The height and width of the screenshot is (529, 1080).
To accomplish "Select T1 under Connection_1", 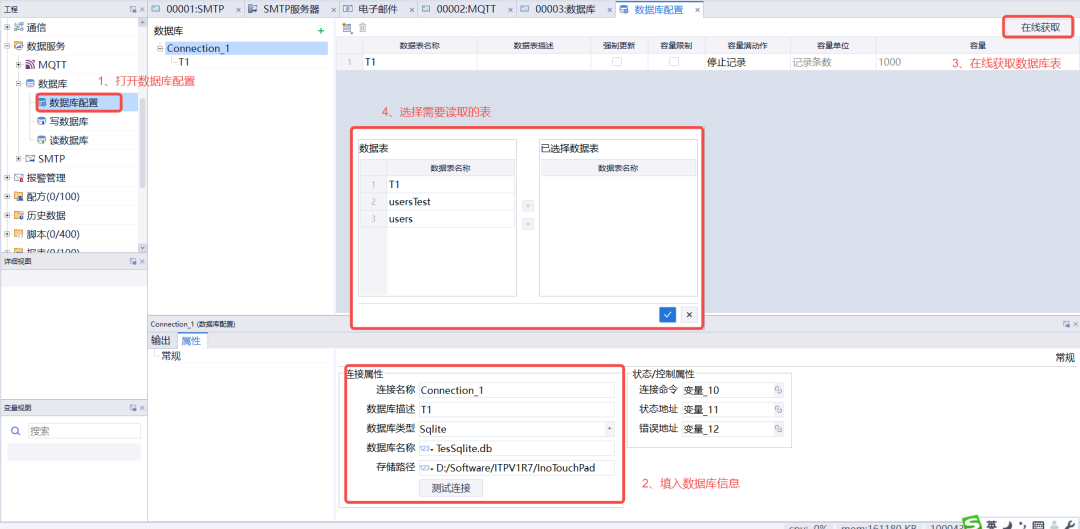I will coord(184,61).
